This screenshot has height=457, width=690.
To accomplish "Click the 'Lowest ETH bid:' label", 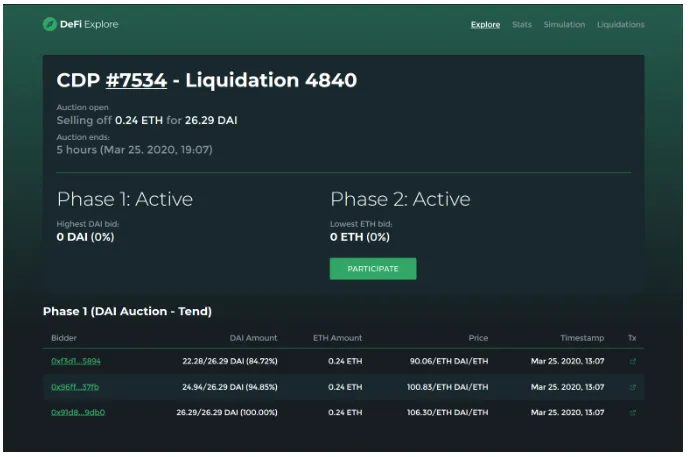I will pyautogui.click(x=361, y=224).
